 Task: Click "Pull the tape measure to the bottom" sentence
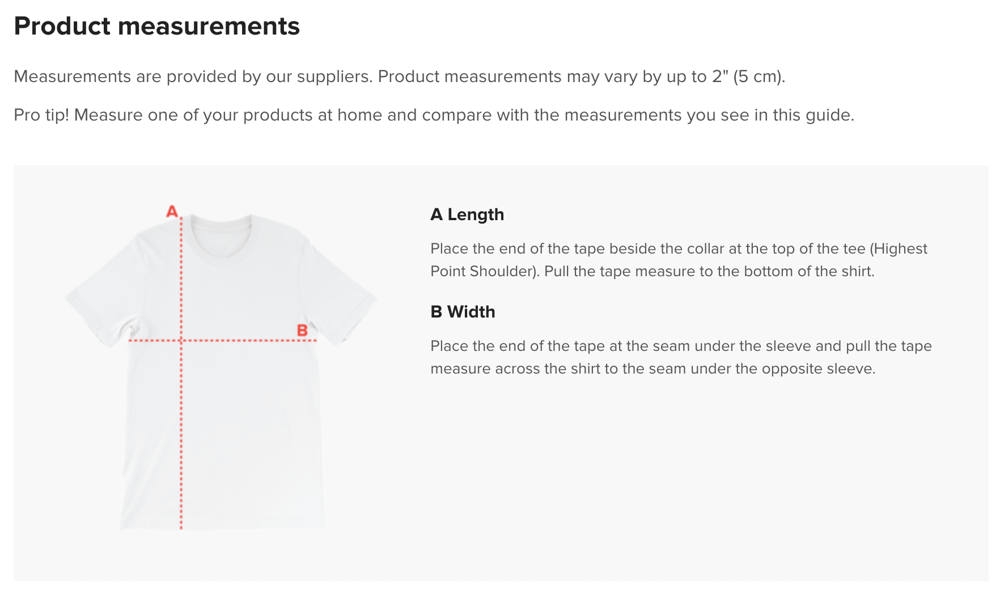tap(709, 271)
